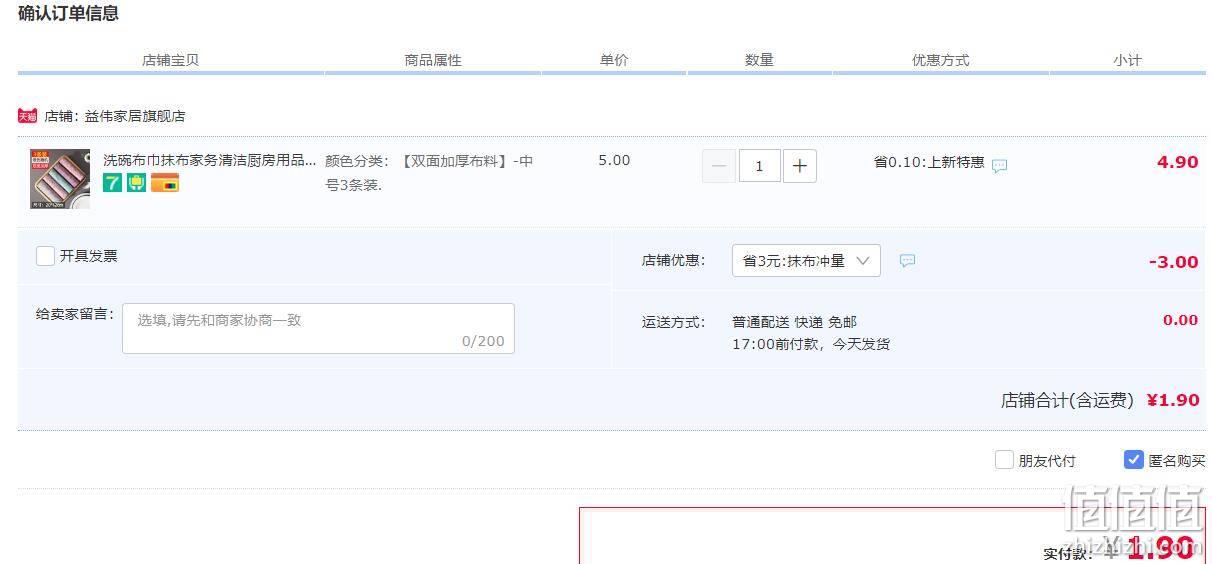
Task: Click the 省0.10:上新特惠 discount text
Action: click(x=929, y=162)
